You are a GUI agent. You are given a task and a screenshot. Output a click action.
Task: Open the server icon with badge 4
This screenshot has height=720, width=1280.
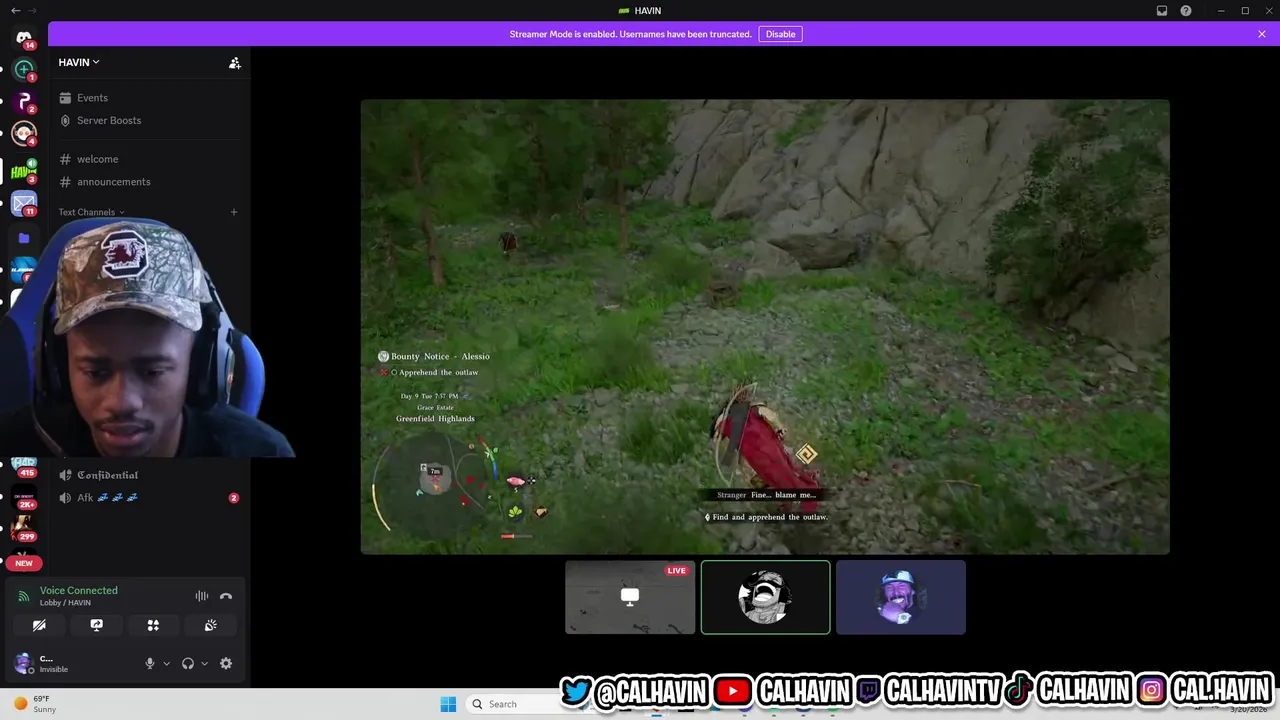pyautogui.click(x=24, y=134)
